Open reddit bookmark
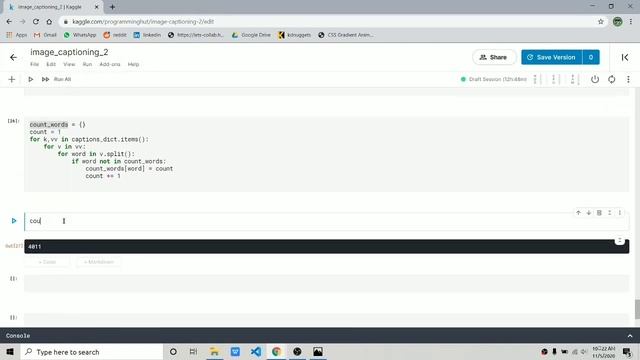Viewport: 640px width, 360px height. 115,35
